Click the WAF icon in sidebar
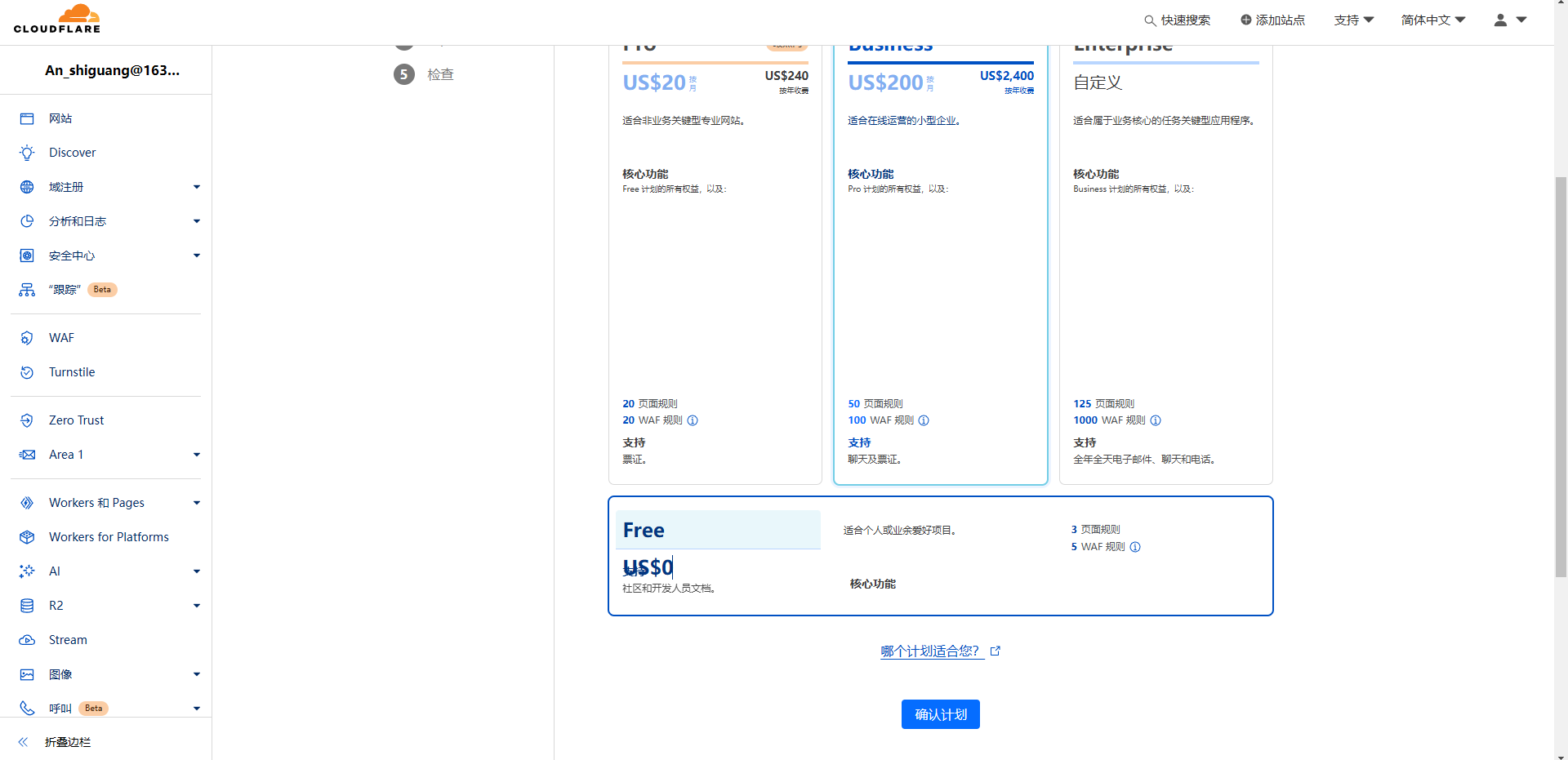This screenshot has width=1568, height=760. (27, 338)
